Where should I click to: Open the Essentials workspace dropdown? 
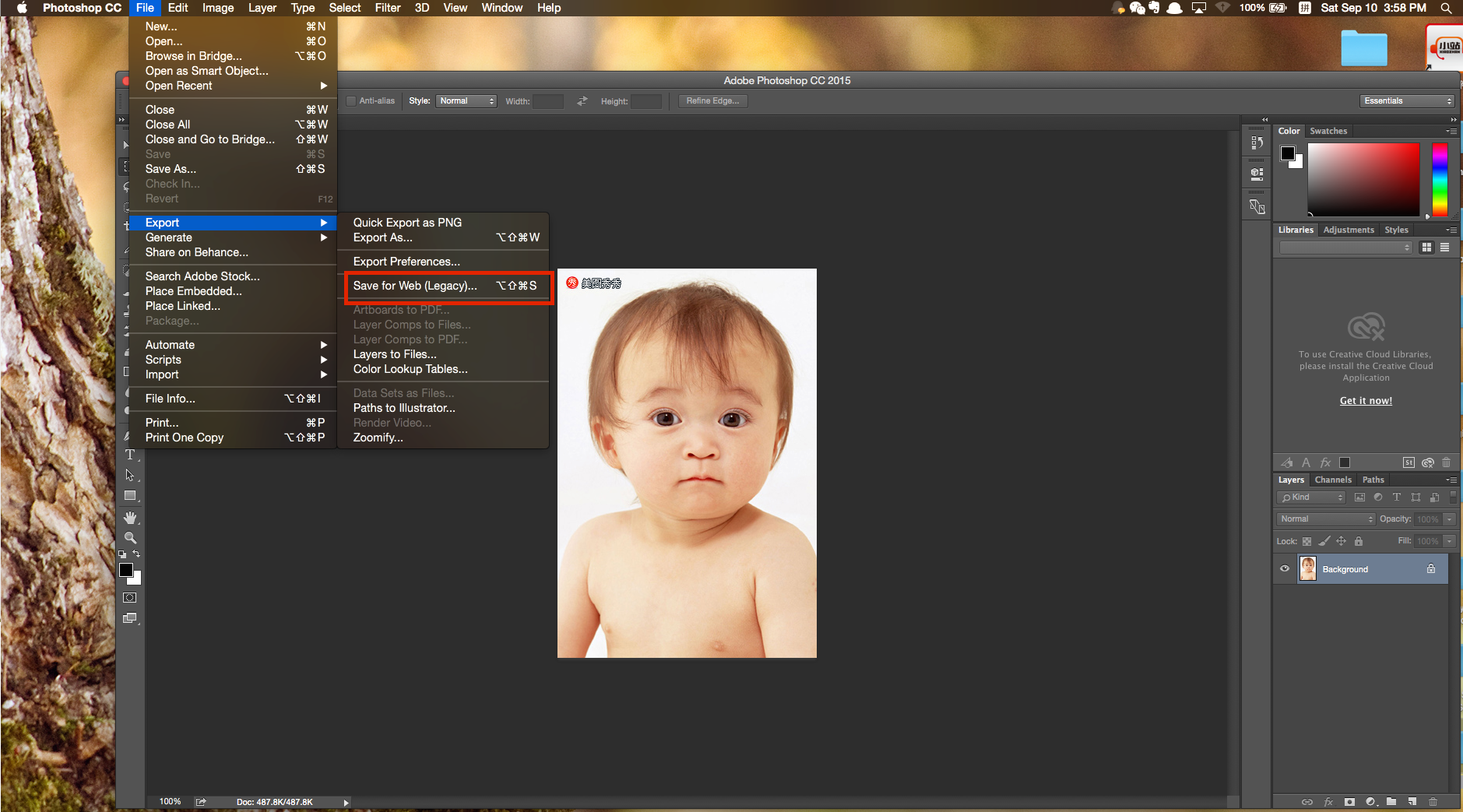[x=1408, y=101]
